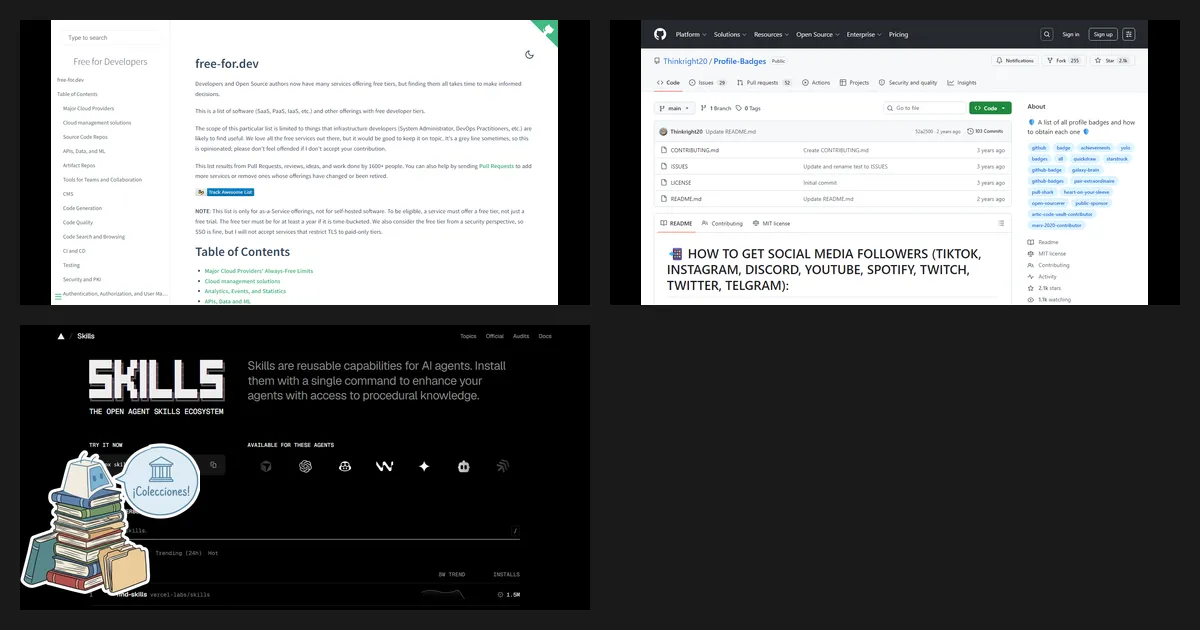Switch to the Actions tab
The image size is (1200, 630).
click(x=816, y=83)
